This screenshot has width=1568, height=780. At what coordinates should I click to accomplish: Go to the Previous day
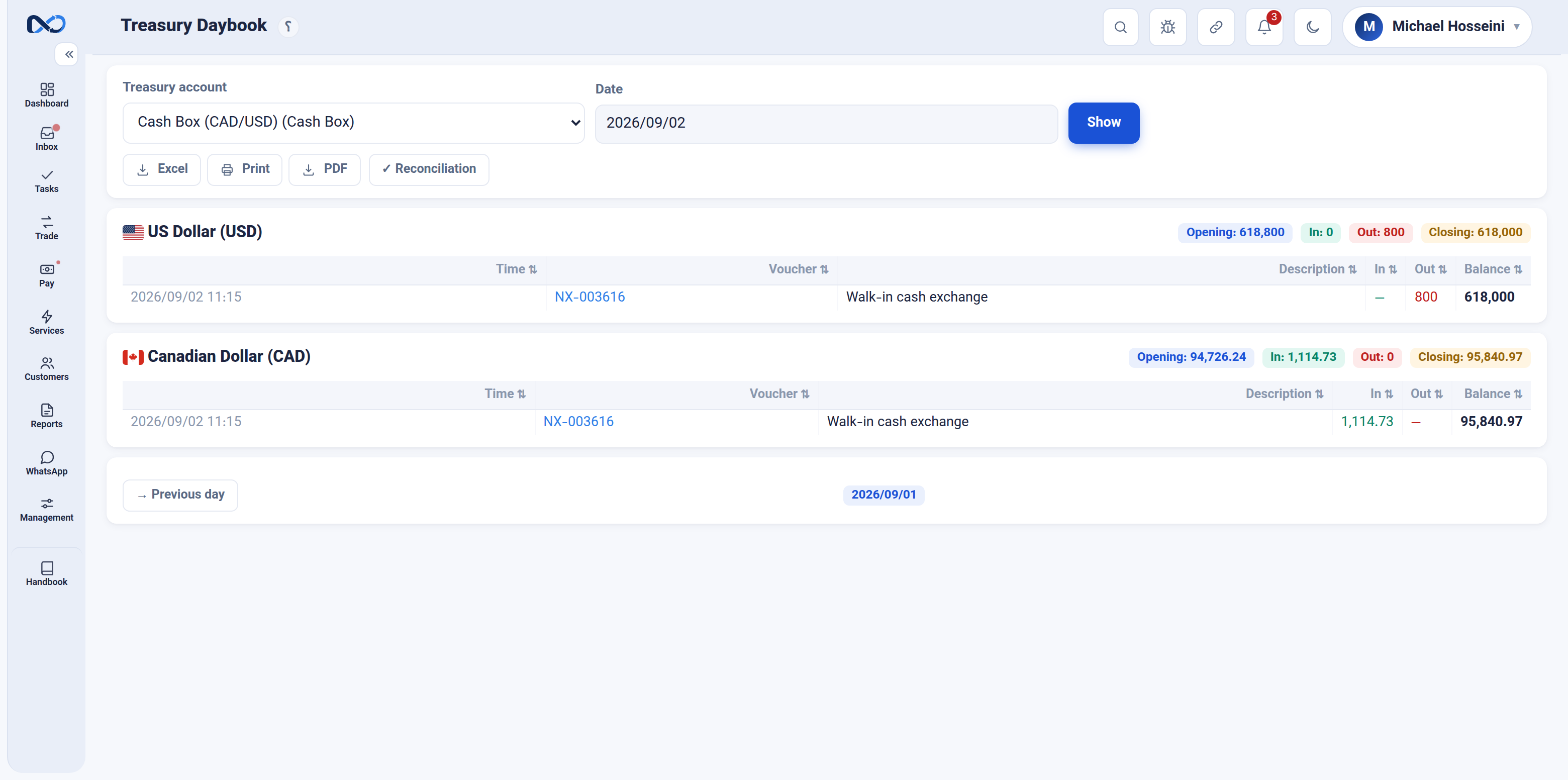tap(180, 495)
